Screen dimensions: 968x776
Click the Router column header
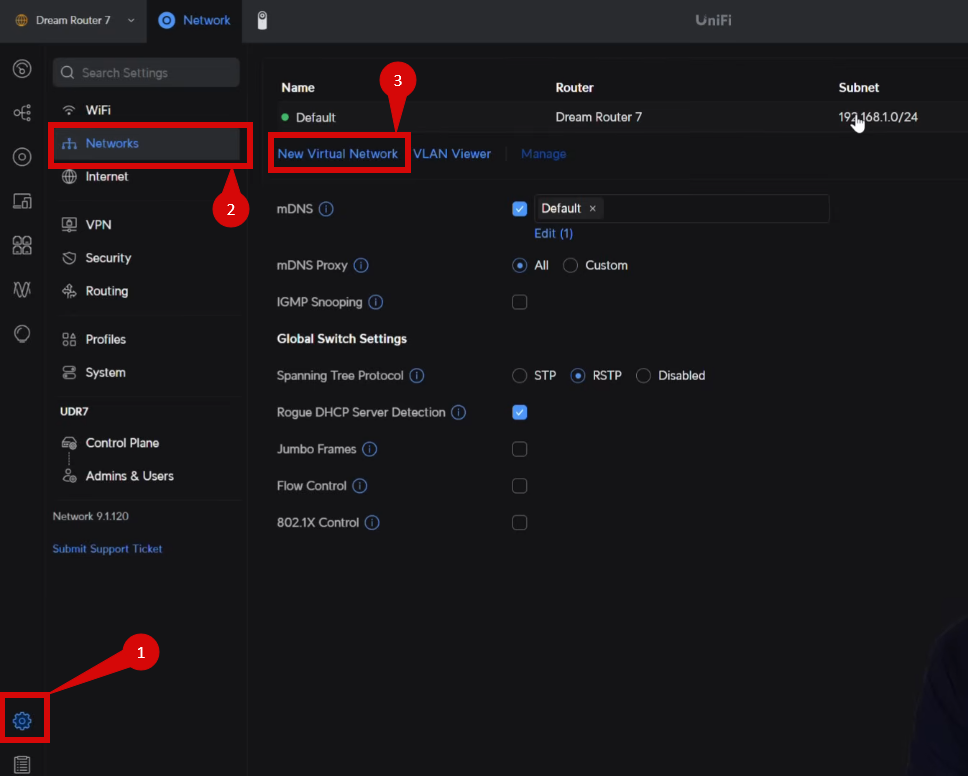[574, 88]
